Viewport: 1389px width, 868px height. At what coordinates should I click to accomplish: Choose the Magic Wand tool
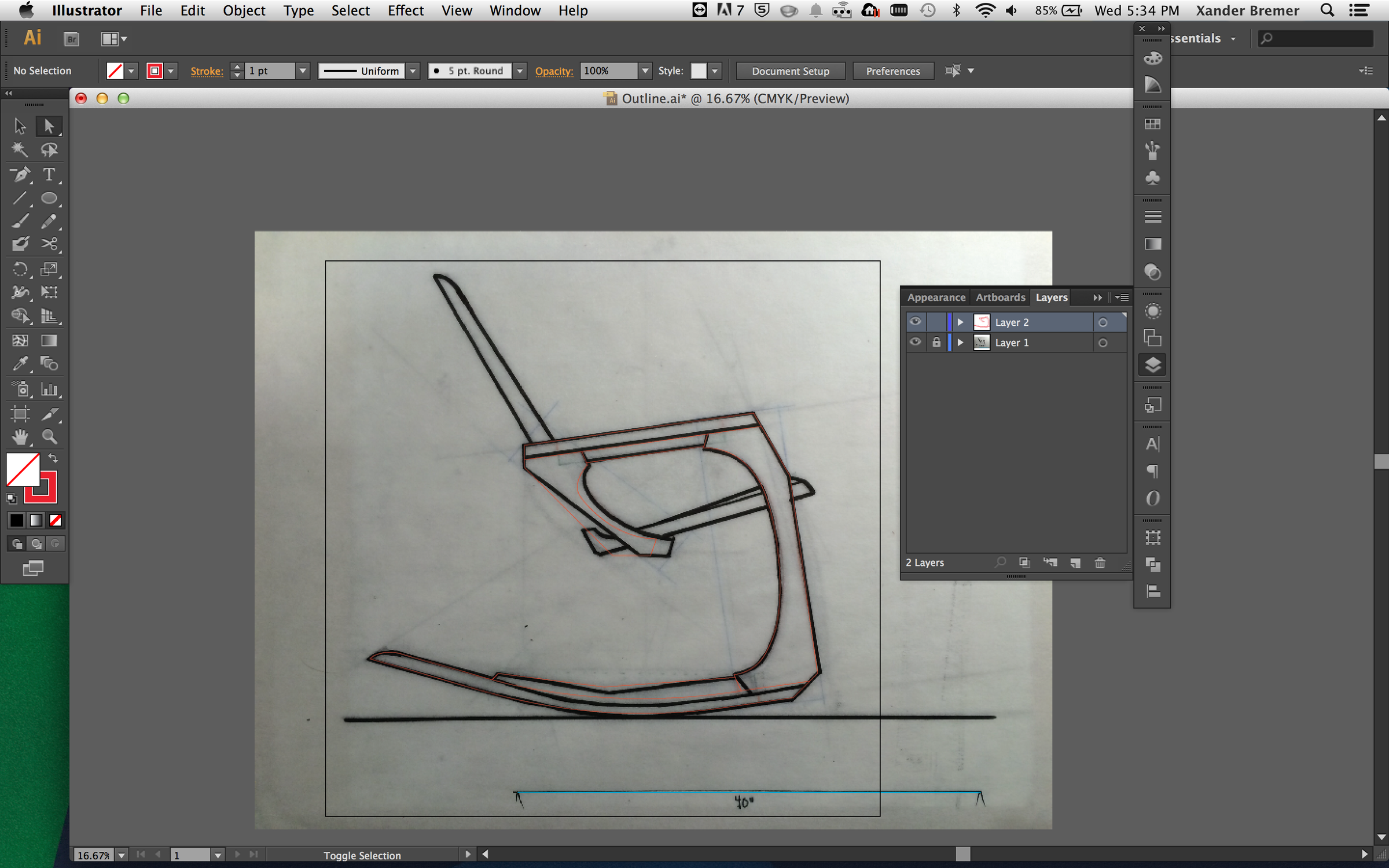(20, 150)
